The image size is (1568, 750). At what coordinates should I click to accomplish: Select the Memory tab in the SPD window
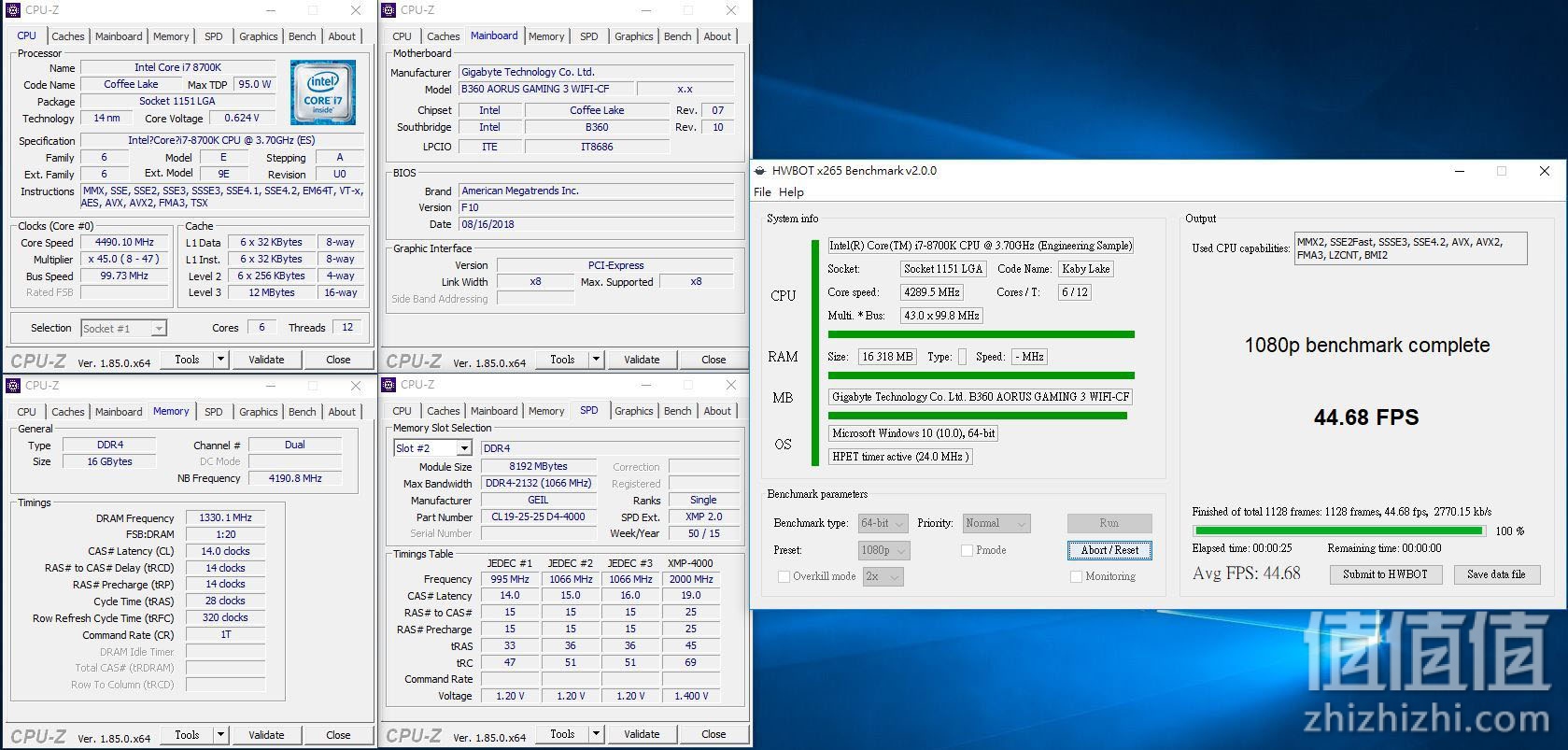click(546, 411)
